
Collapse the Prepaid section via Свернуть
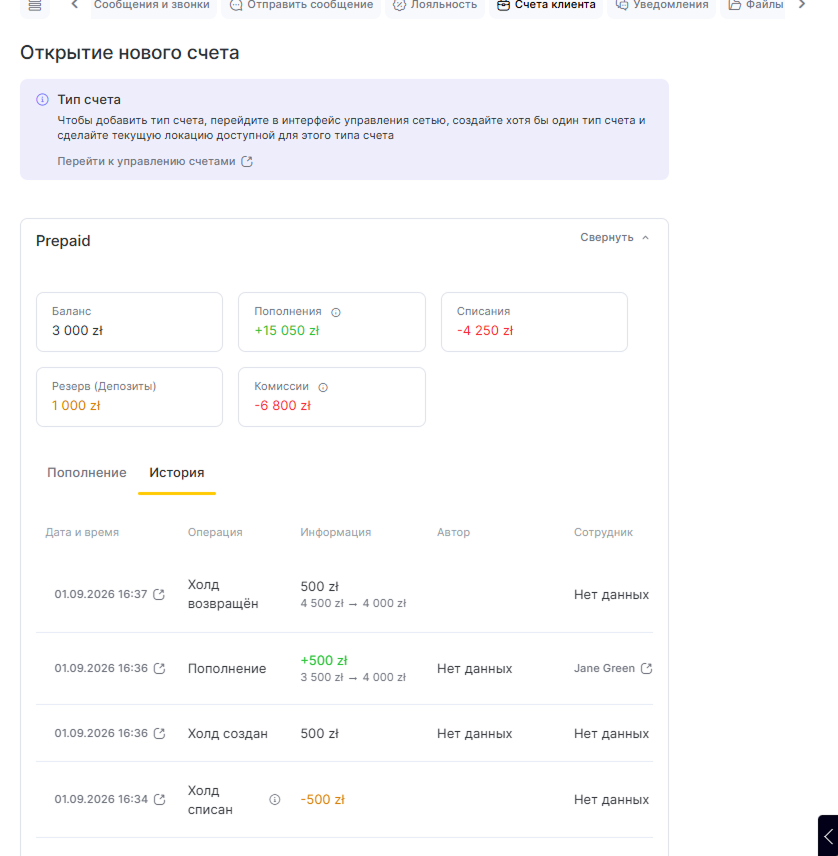pos(614,237)
